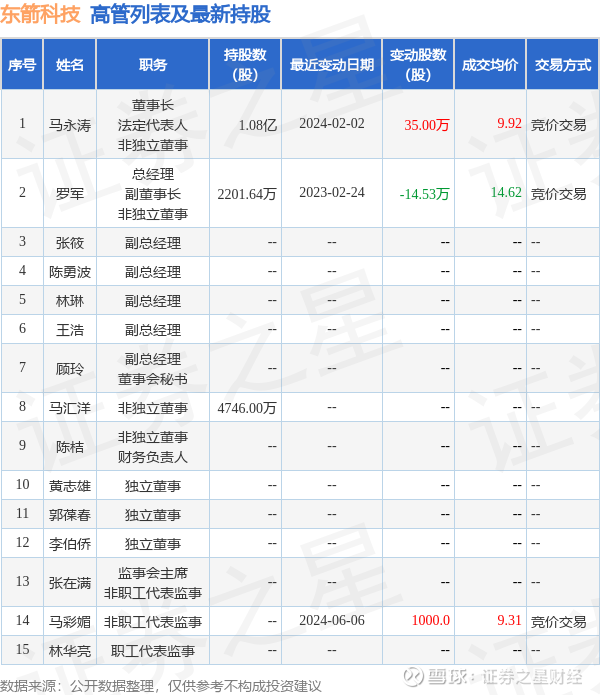600x695 pixels.
Task: Click 职工代表监事 in 林华亮's row
Action: [152, 651]
